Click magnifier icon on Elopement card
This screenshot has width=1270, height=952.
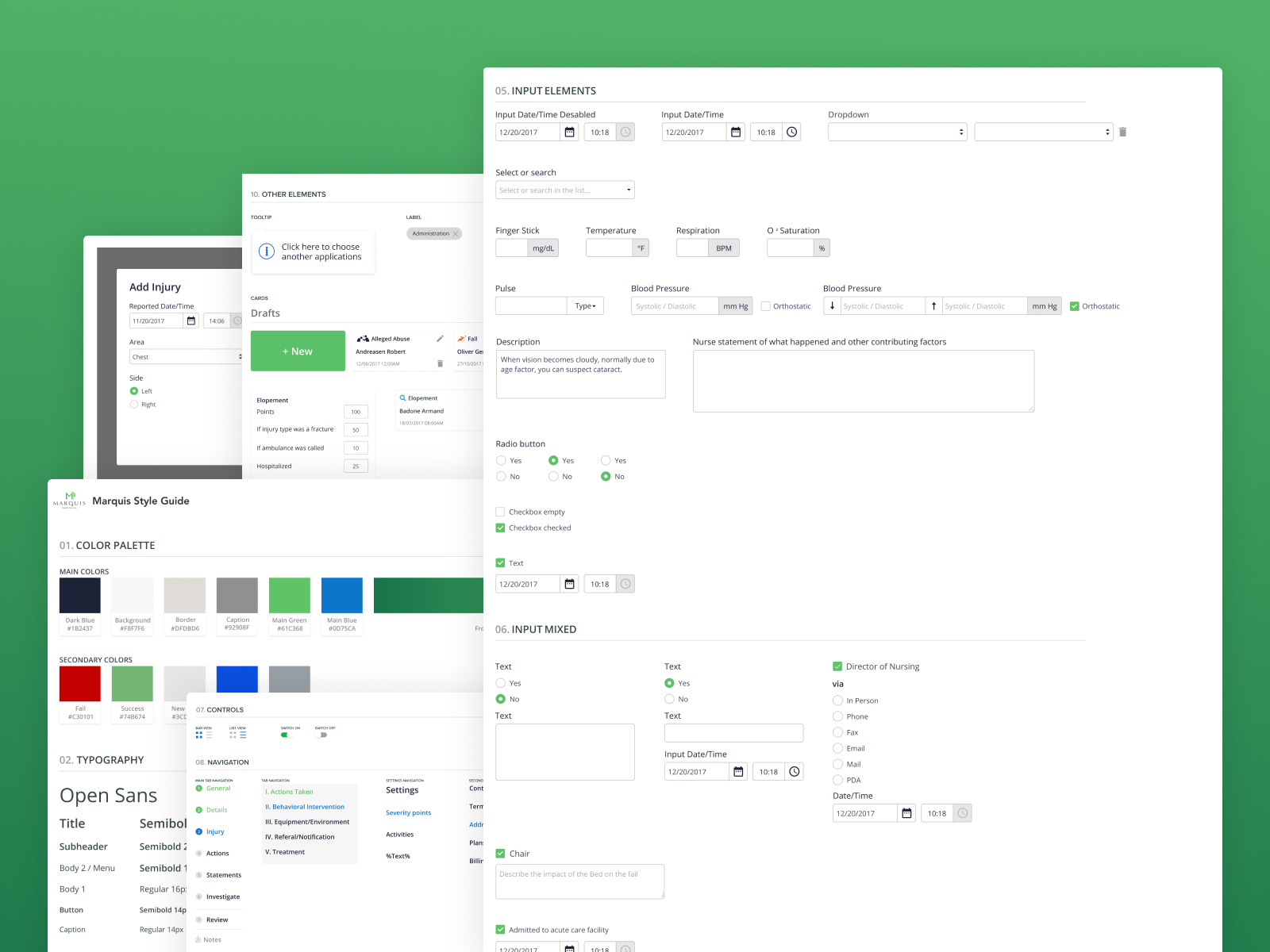coord(402,397)
